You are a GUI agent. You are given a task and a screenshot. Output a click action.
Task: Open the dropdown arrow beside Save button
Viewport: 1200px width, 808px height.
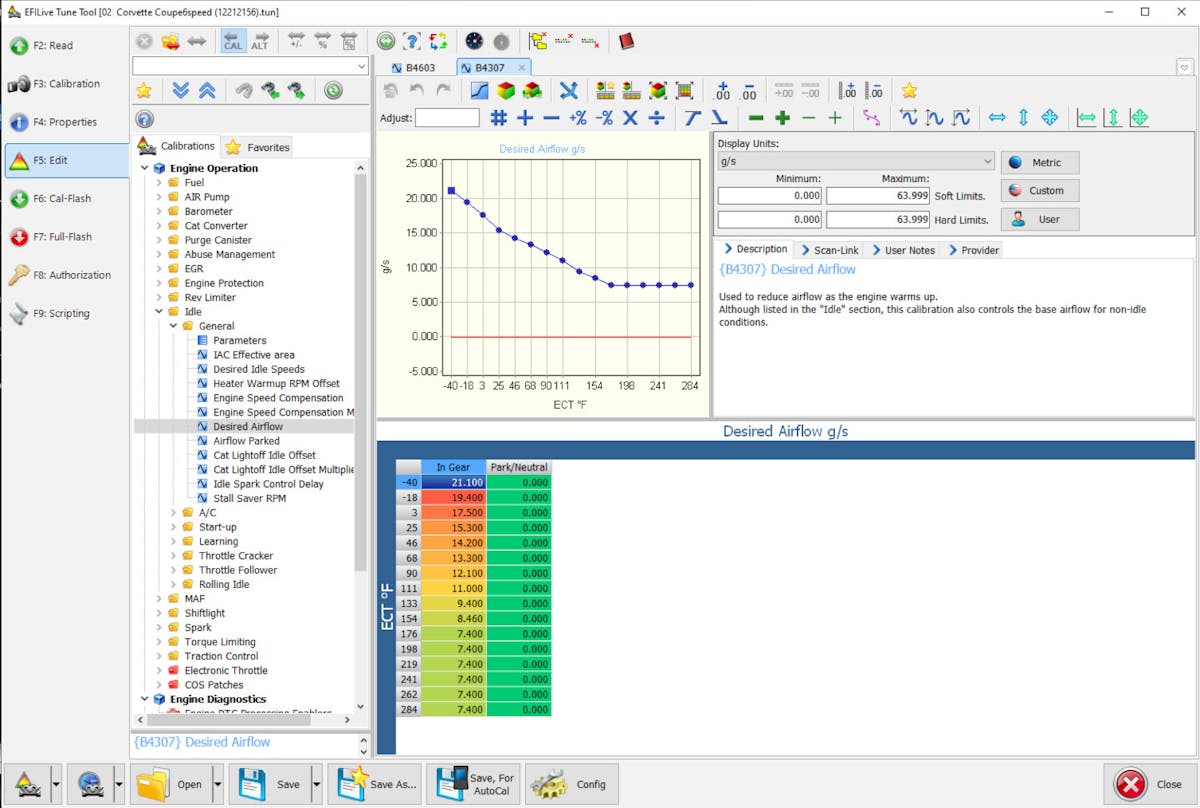pyautogui.click(x=316, y=784)
